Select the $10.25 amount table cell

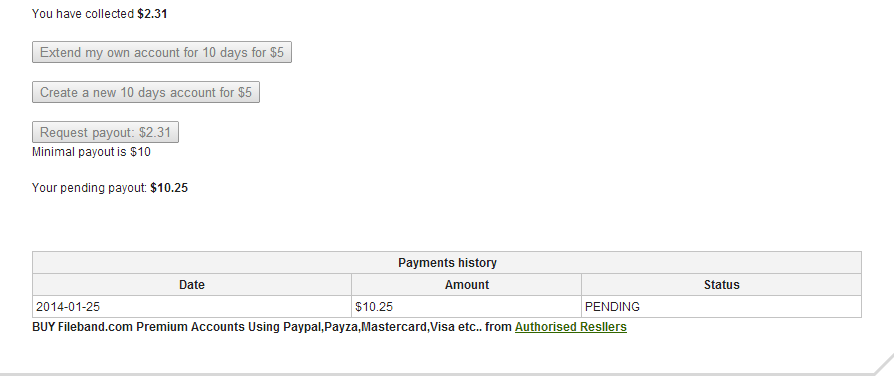[466, 307]
